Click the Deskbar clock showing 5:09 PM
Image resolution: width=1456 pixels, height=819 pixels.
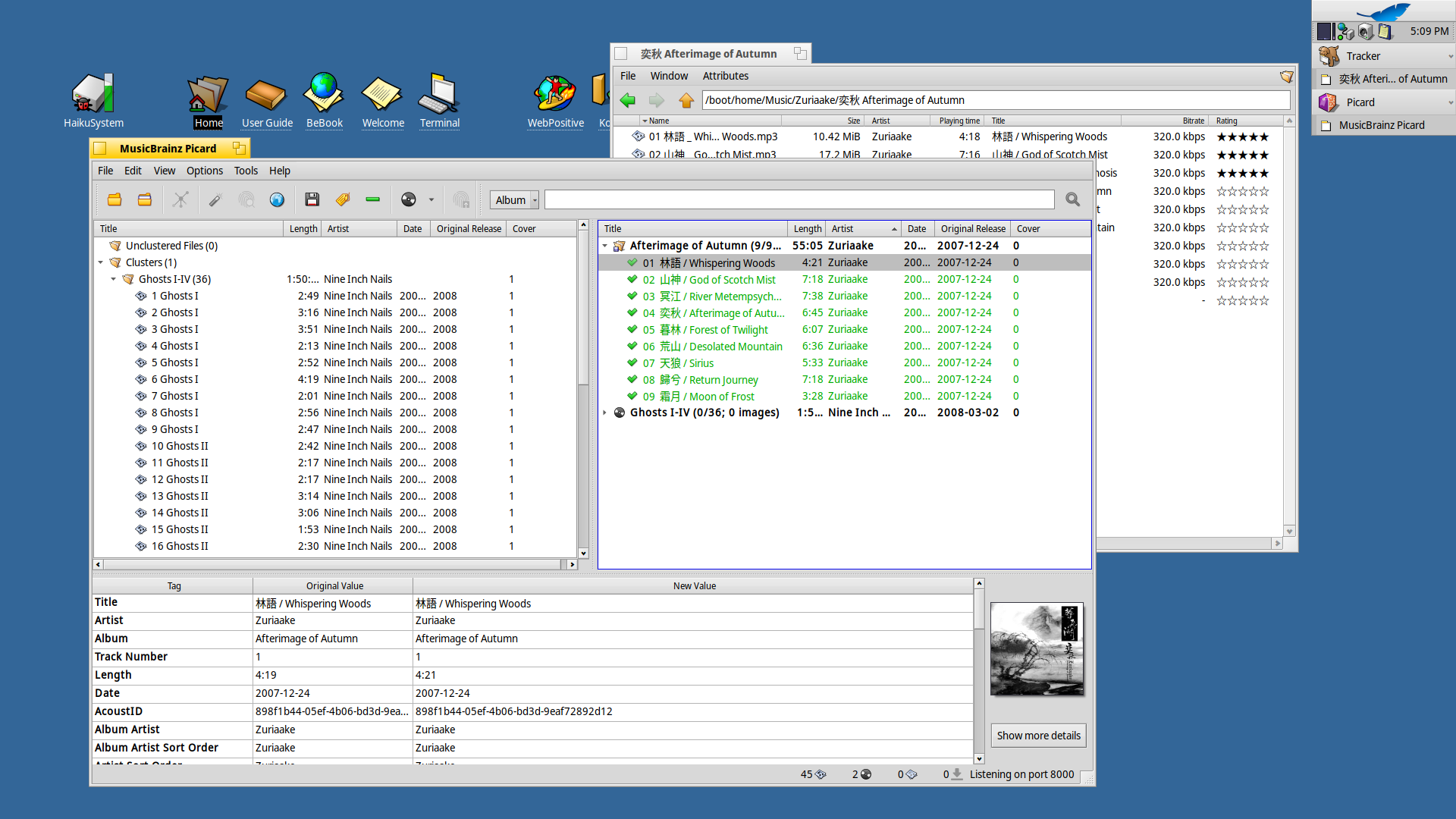pos(1429,31)
